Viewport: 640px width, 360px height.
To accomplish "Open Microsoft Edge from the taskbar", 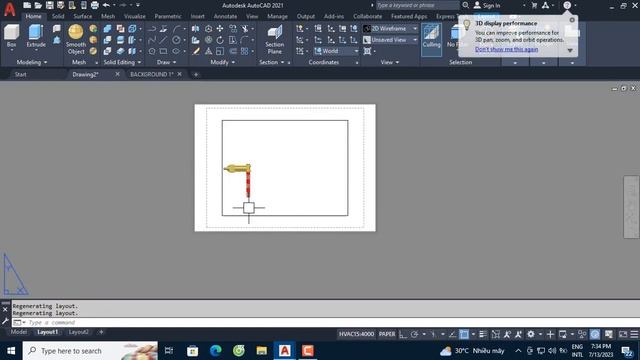I will click(216, 351).
